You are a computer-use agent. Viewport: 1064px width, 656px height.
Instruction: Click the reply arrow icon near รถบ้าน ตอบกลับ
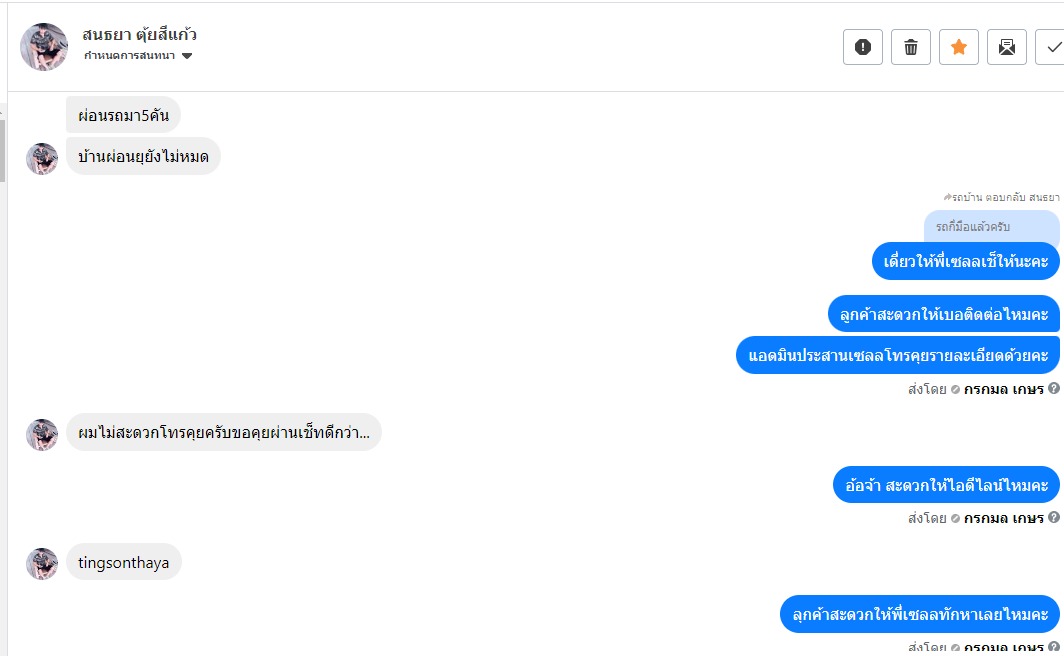coord(947,197)
